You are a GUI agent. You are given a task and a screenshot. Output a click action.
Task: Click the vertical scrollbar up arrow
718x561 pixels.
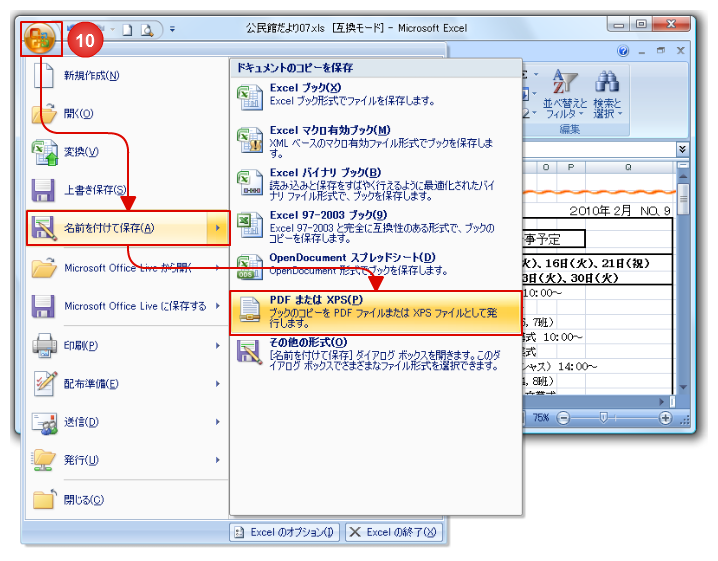[x=683, y=177]
